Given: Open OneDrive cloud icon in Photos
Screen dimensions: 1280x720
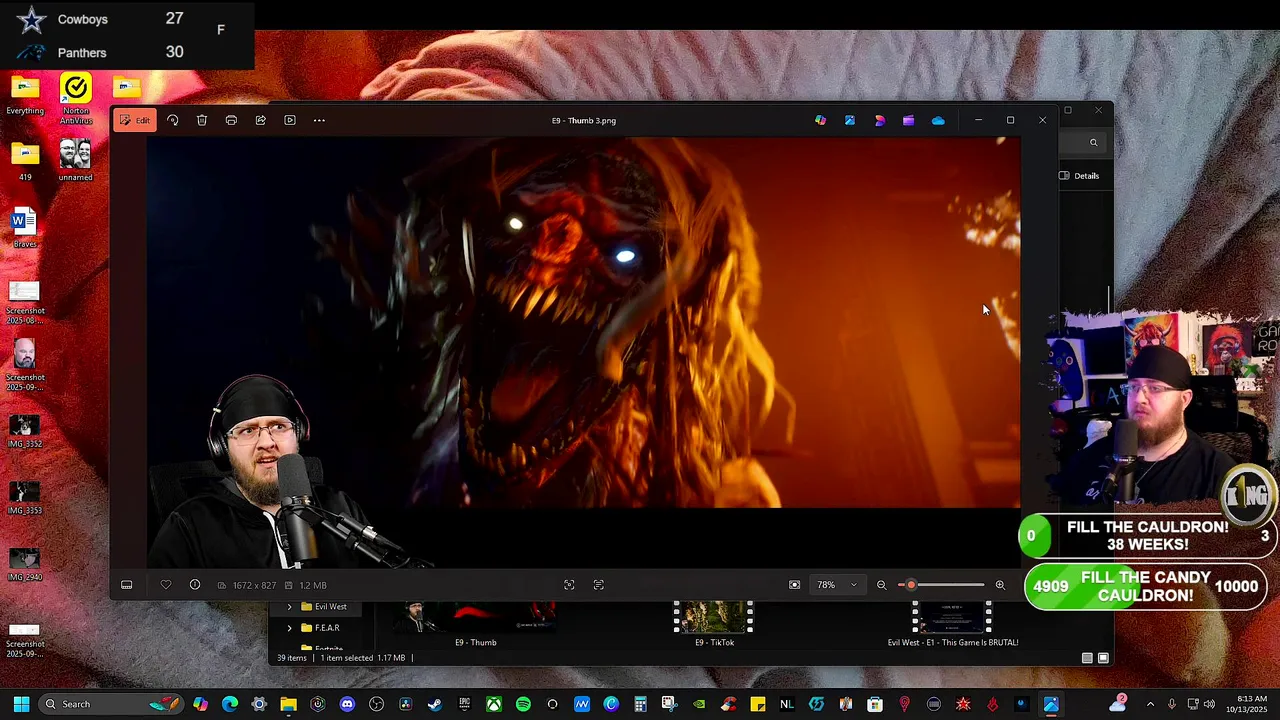Looking at the screenshot, I should pos(938,120).
